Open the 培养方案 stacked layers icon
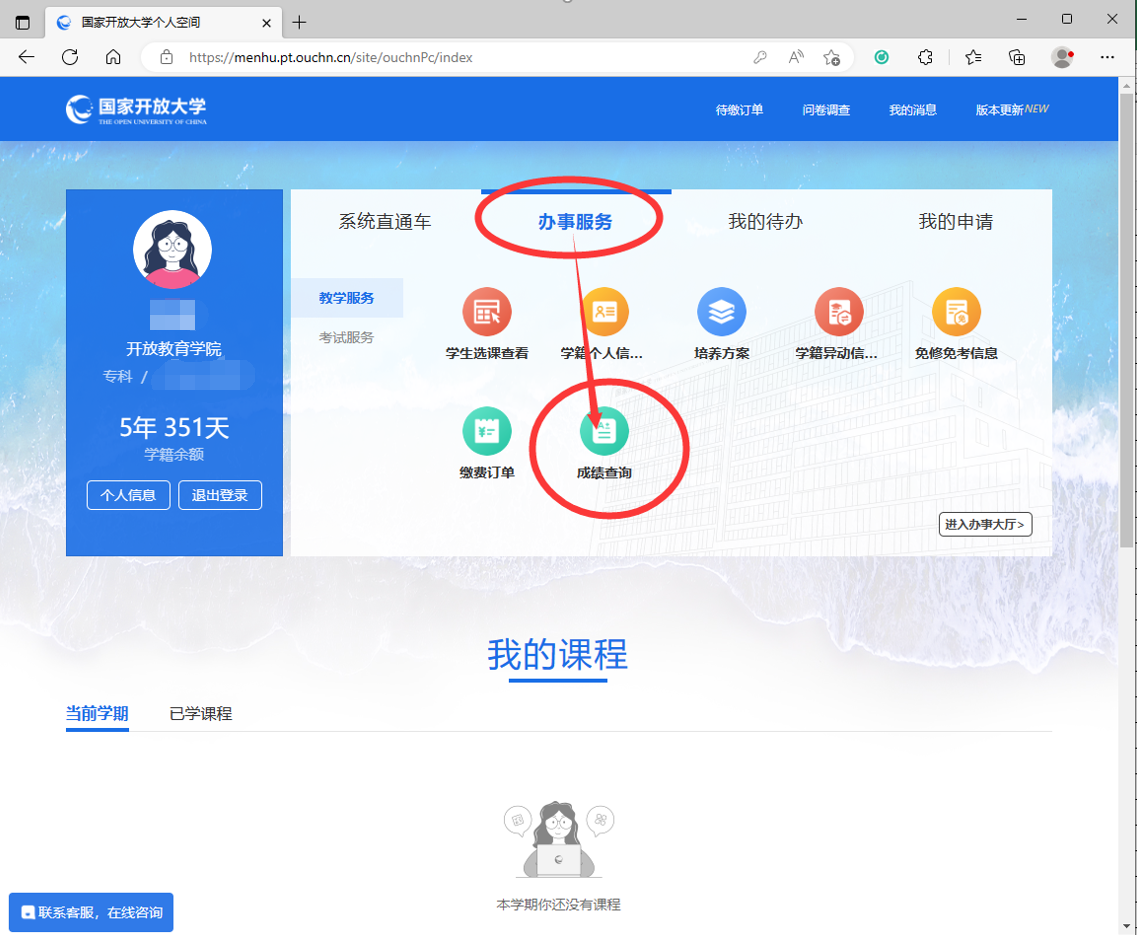 point(721,313)
